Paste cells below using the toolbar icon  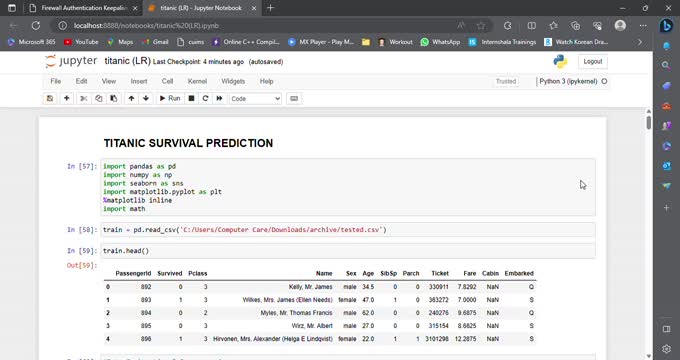[114, 98]
